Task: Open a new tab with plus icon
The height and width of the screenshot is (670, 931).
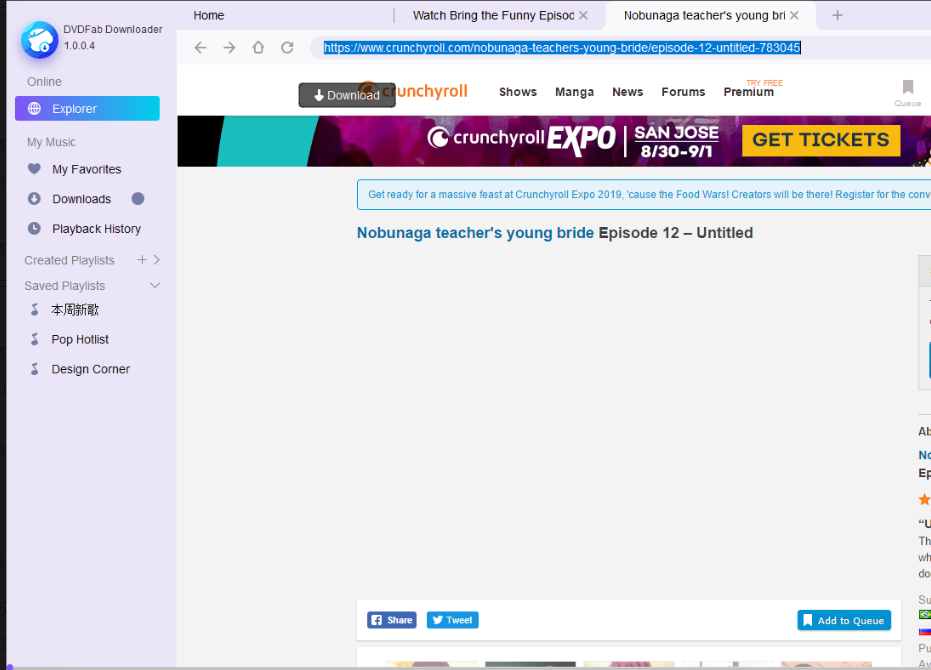Action: point(837,15)
